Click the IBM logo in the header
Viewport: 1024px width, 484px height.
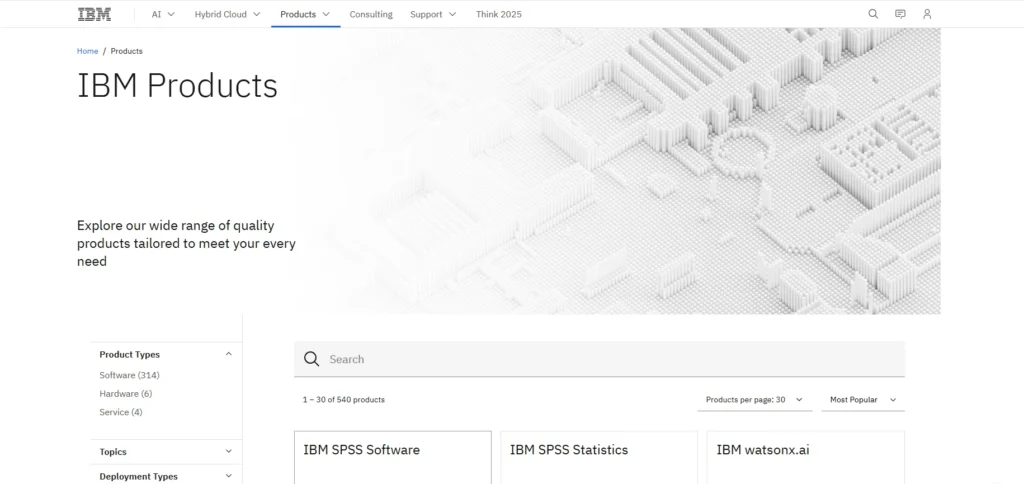click(x=94, y=14)
